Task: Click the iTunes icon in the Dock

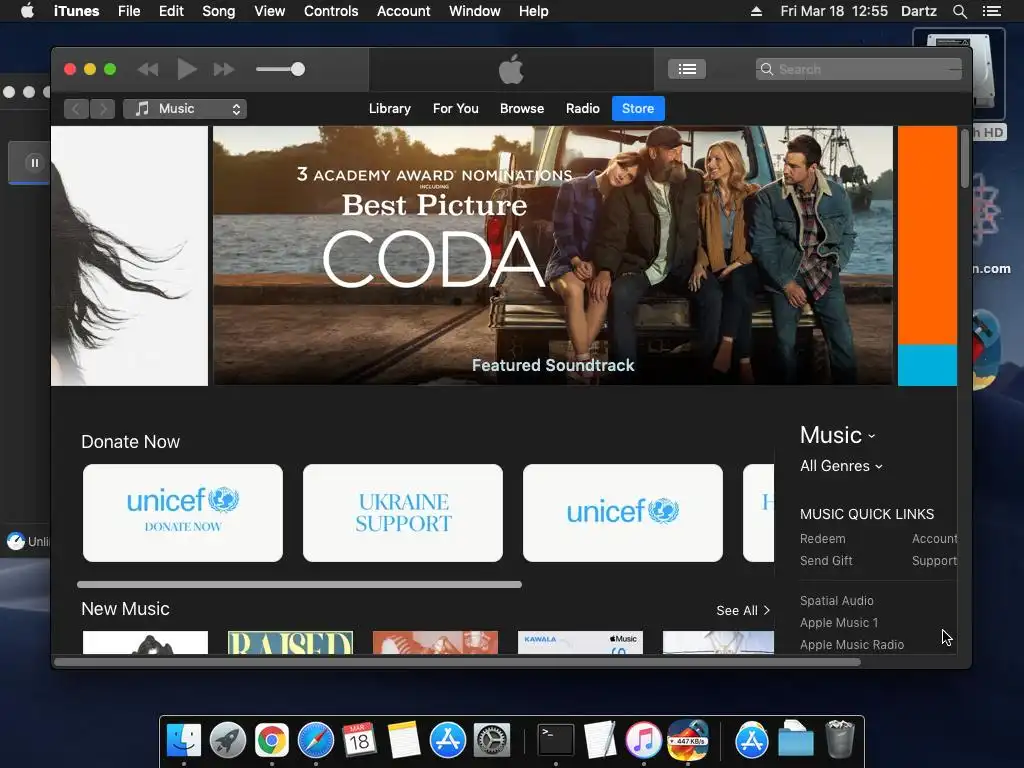Action: [643, 741]
